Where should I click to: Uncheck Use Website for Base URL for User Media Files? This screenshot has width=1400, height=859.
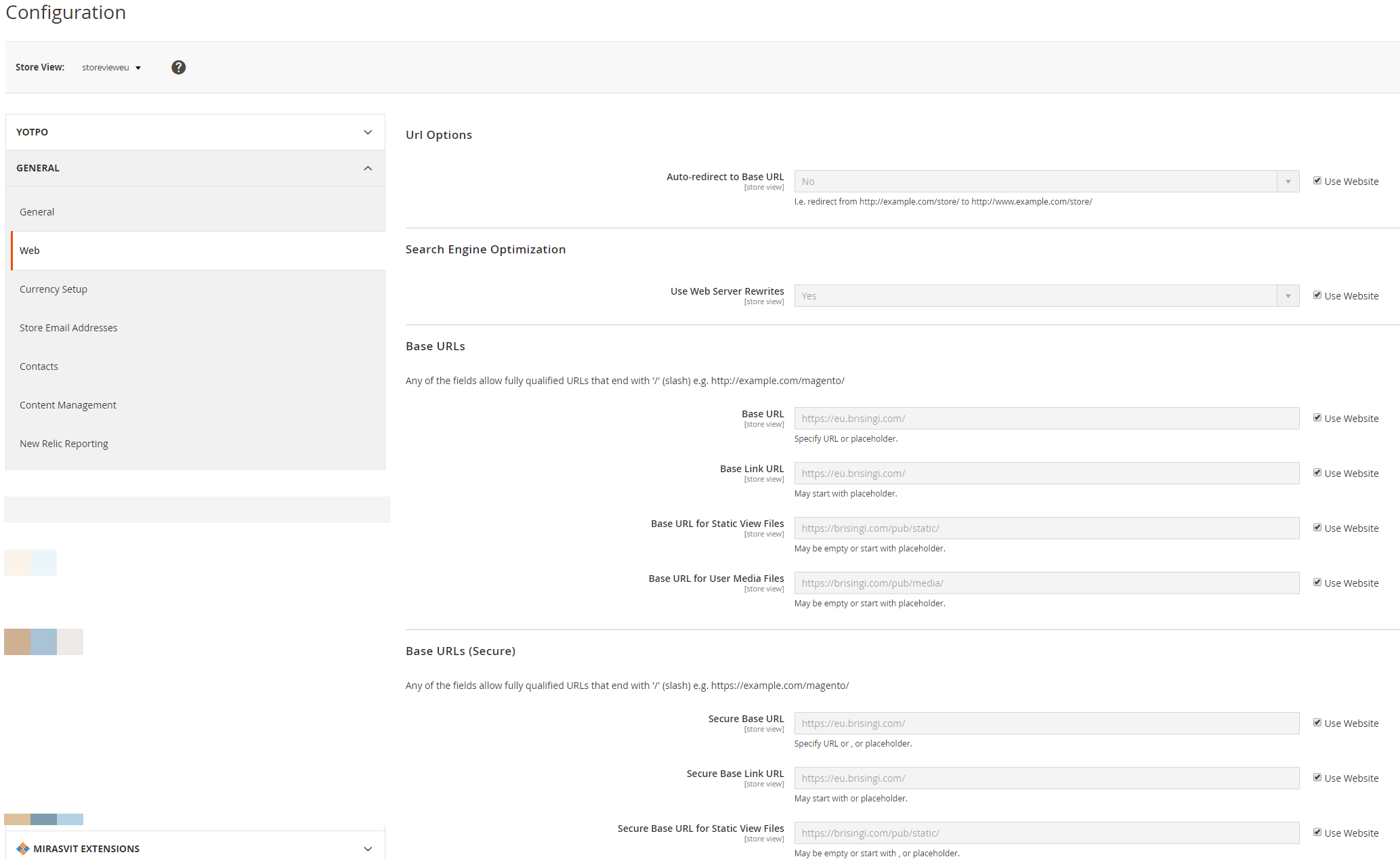[1317, 581]
